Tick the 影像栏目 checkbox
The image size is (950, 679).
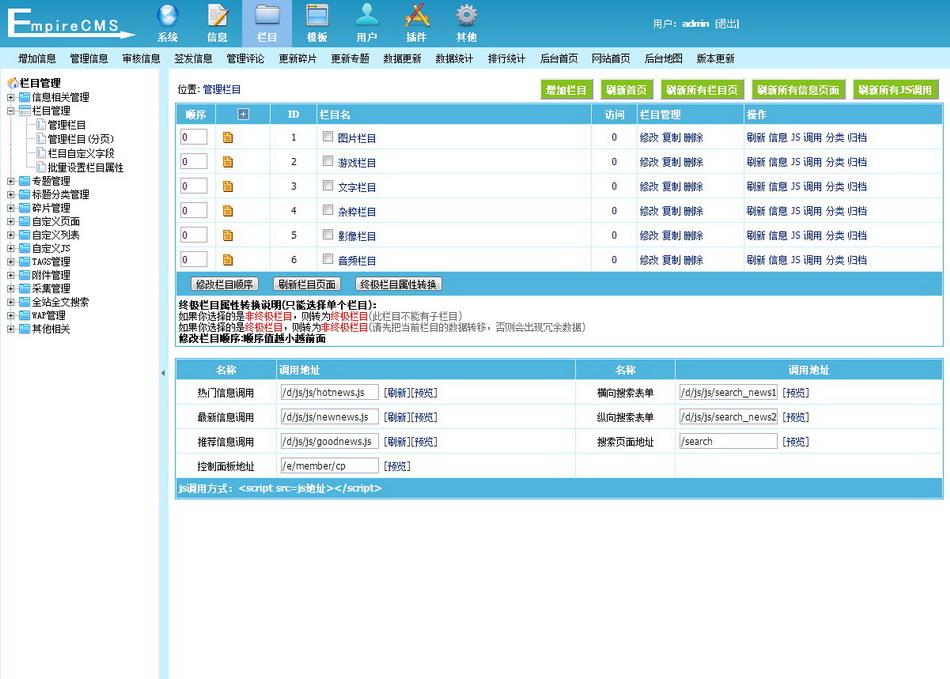pos(328,235)
